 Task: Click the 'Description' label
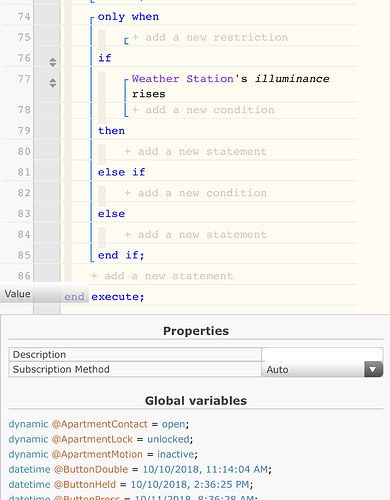point(39,354)
